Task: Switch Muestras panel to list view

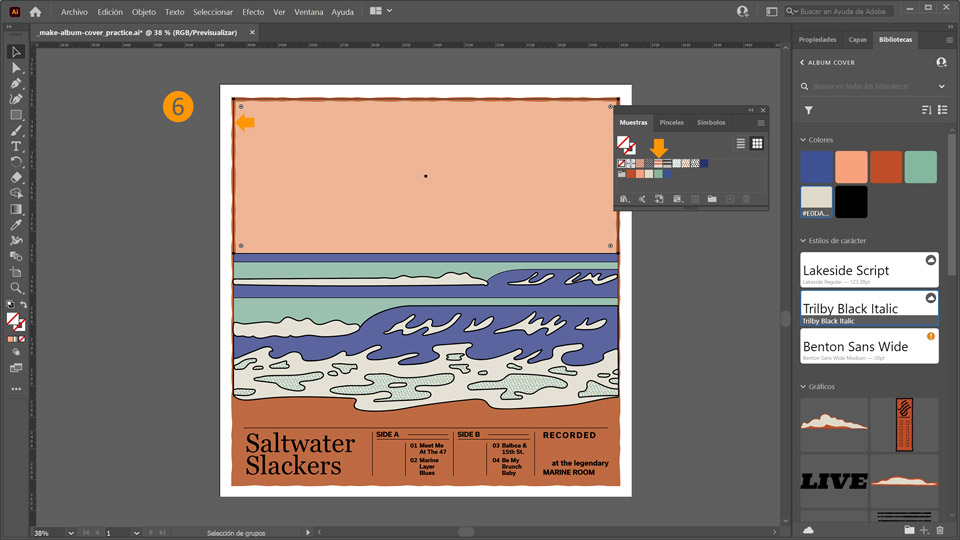Action: pos(741,144)
